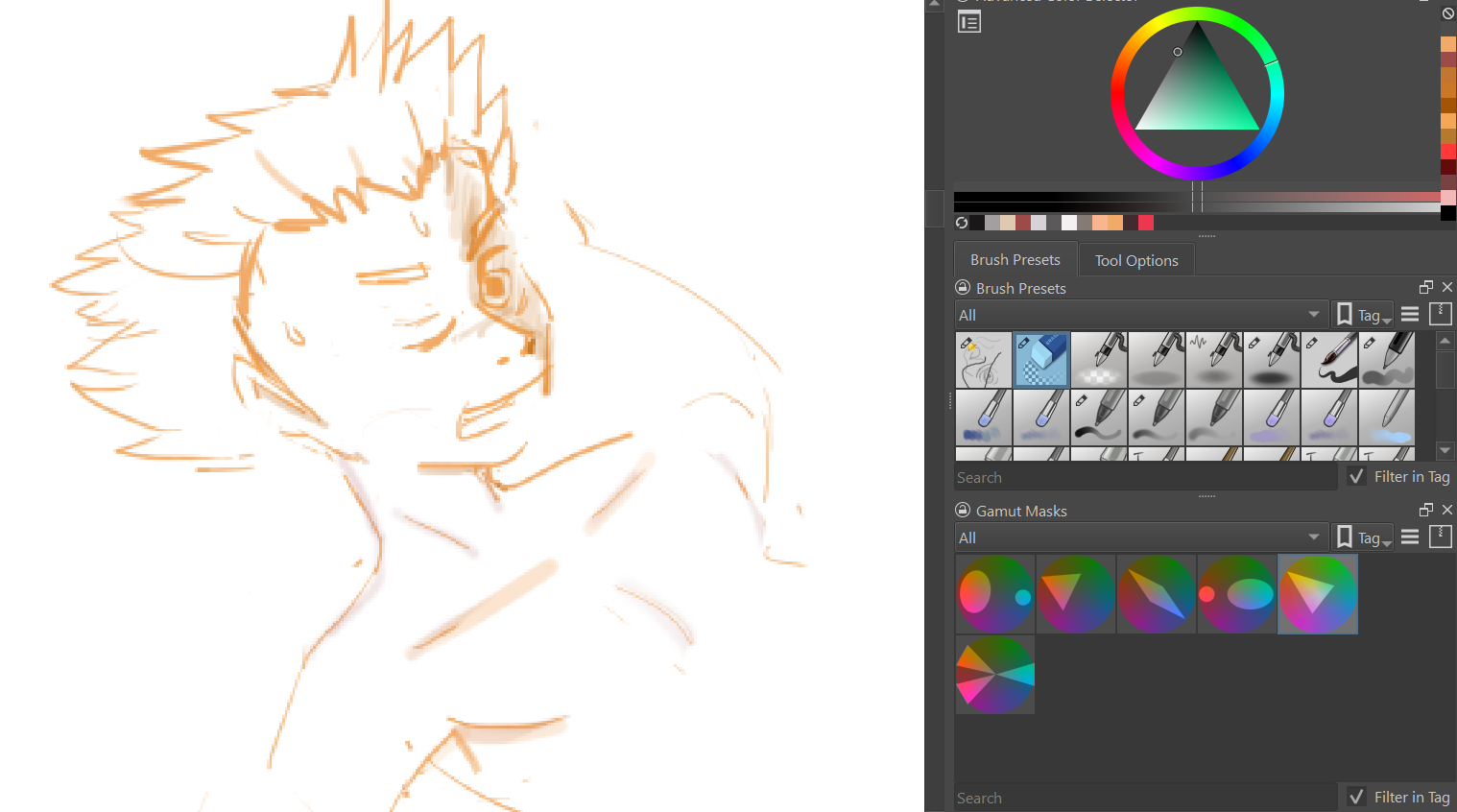Open the Gamut Masks view options menu
Viewport: 1457px width, 812px height.
point(1410,537)
